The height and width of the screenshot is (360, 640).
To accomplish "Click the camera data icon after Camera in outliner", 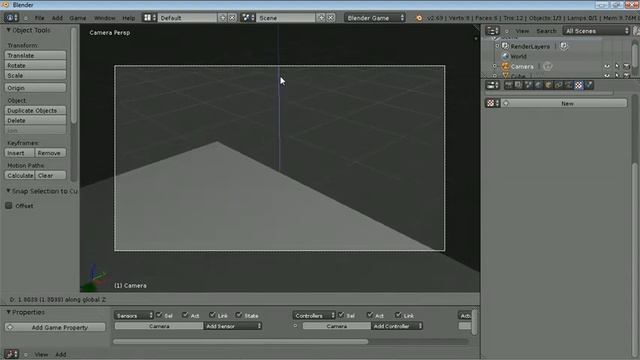I will [548, 66].
